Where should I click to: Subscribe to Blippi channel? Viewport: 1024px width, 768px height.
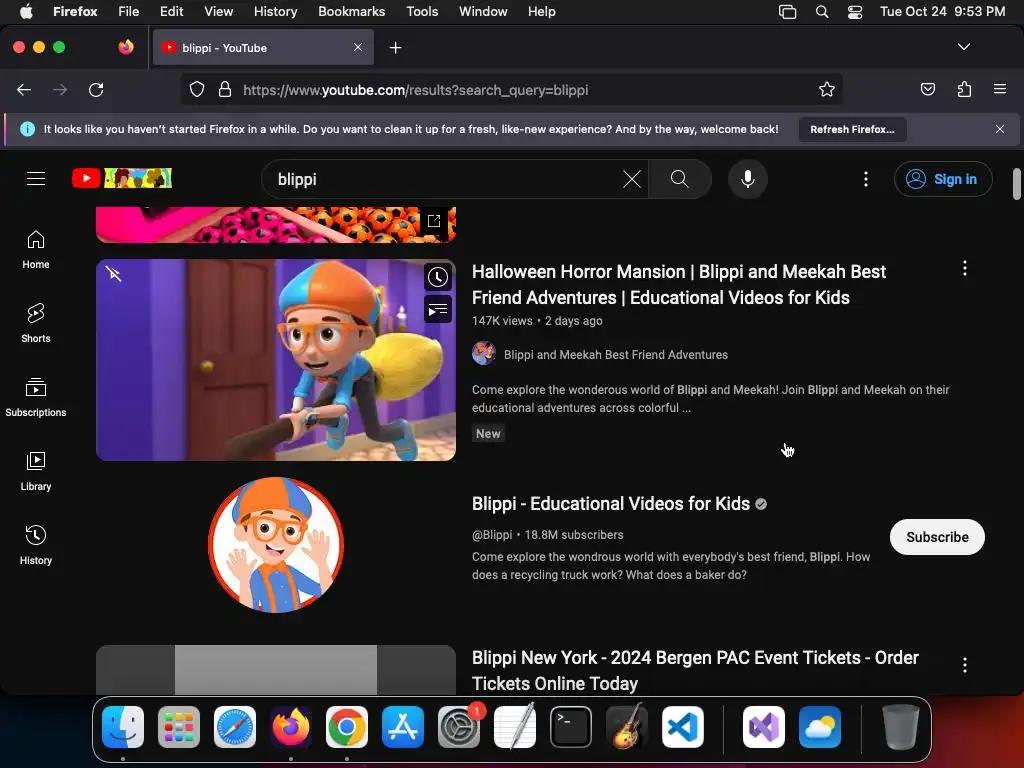[x=937, y=537]
